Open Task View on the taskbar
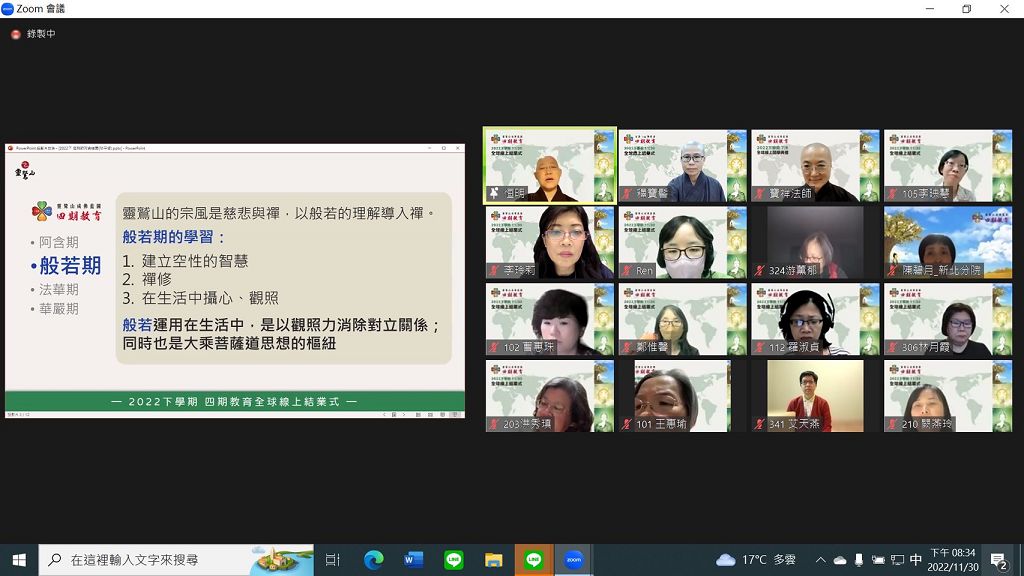 333,560
